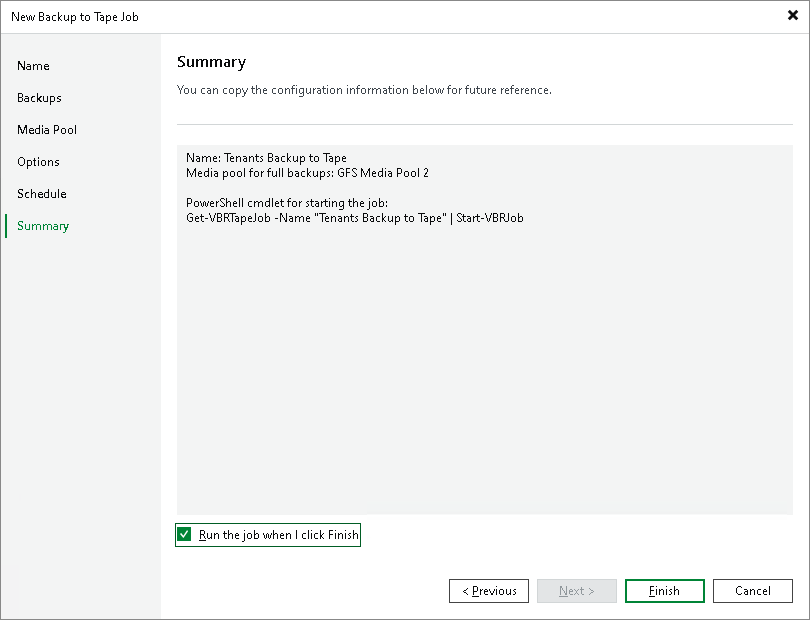The height and width of the screenshot is (620, 810).
Task: Cancel the tape job wizard
Action: 752,590
